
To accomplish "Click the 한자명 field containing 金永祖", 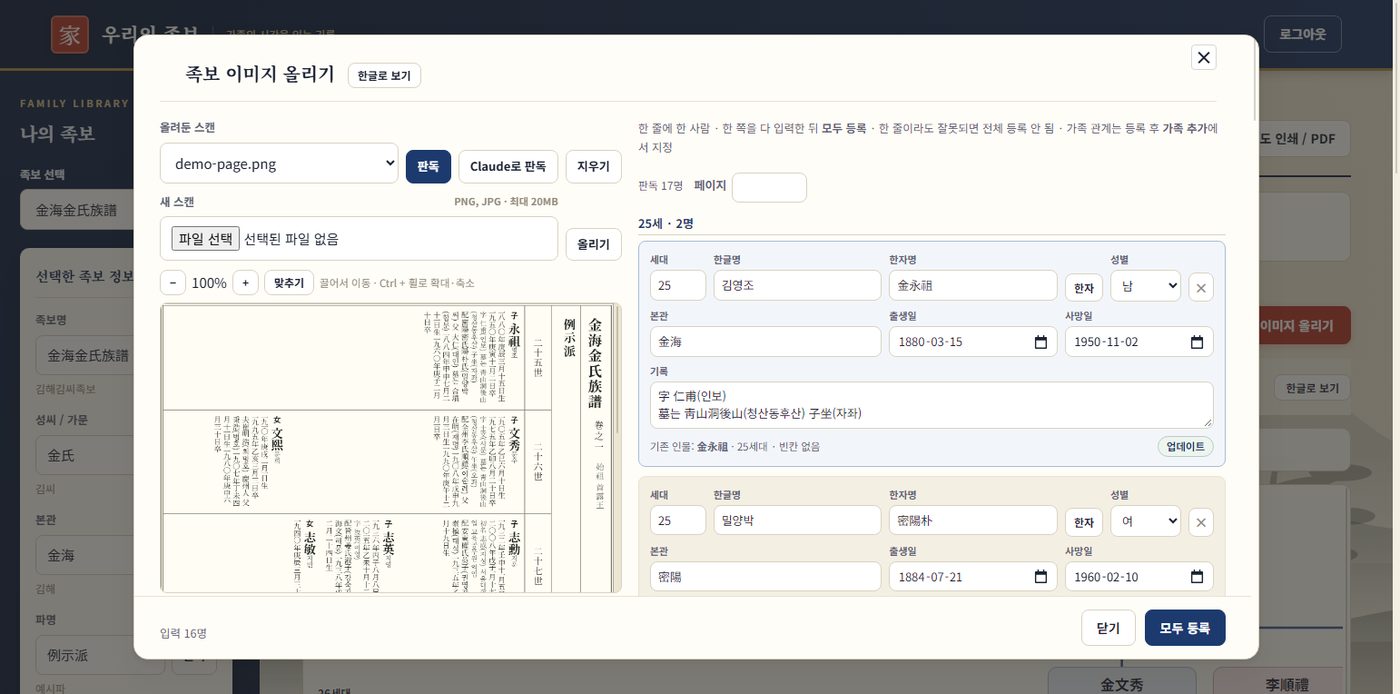I will (973, 285).
